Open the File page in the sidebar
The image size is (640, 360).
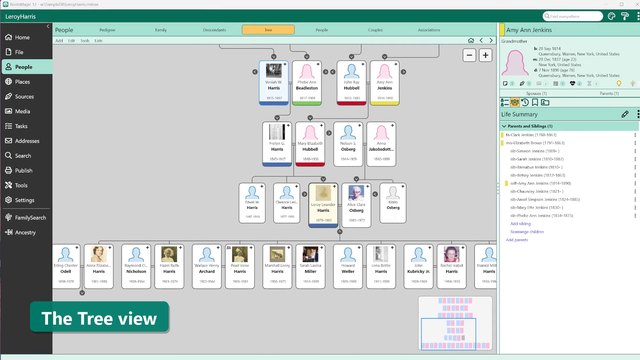(26, 52)
